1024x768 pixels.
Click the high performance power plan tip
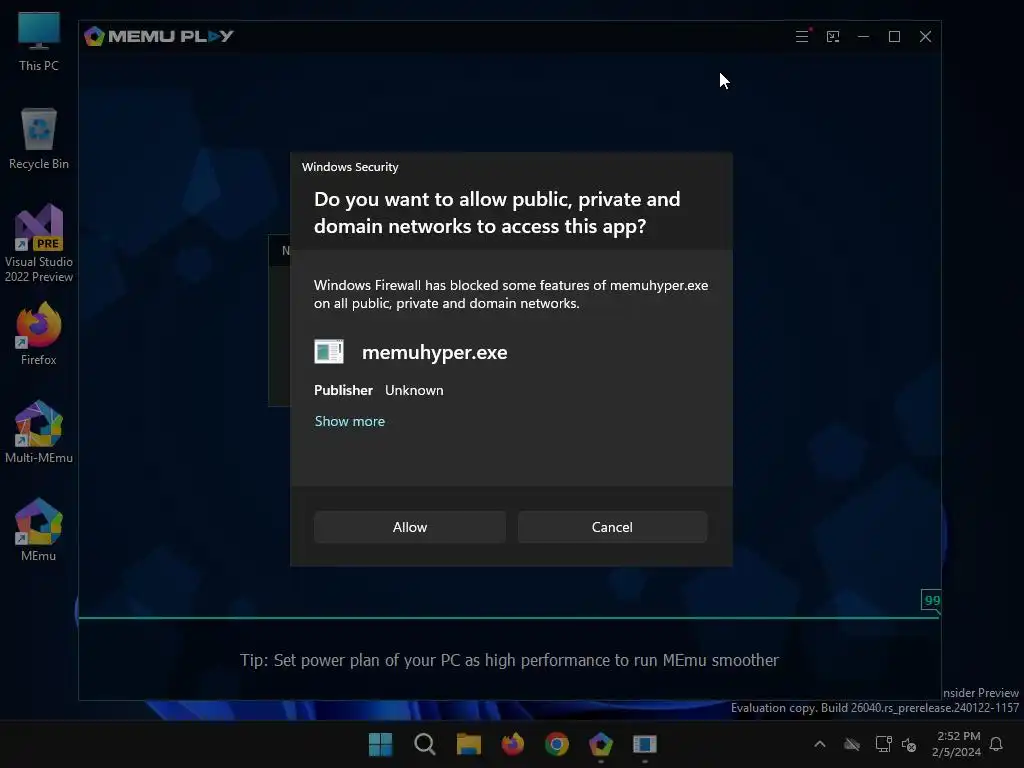[509, 660]
